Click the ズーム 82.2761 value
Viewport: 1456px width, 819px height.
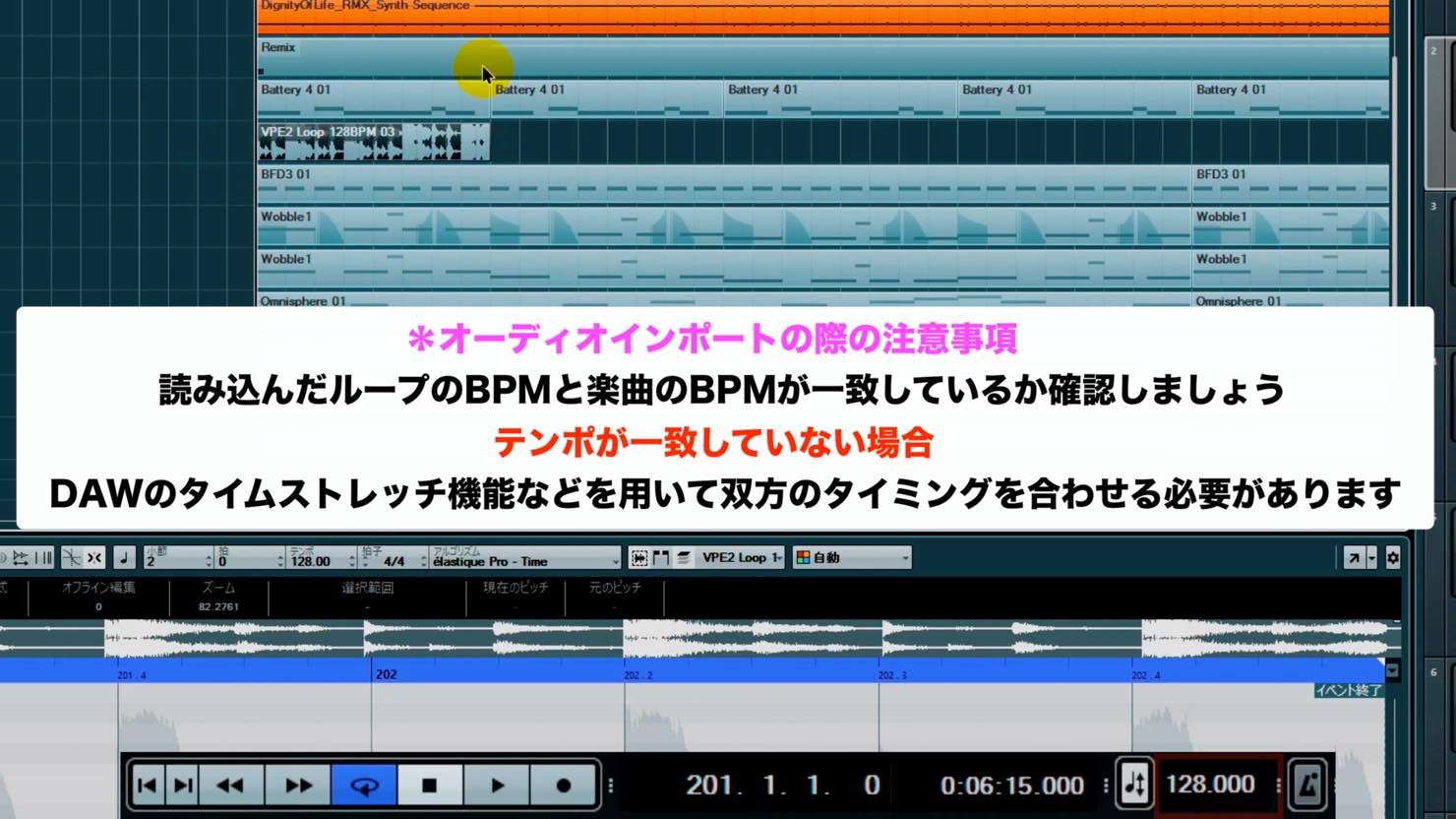pos(218,606)
